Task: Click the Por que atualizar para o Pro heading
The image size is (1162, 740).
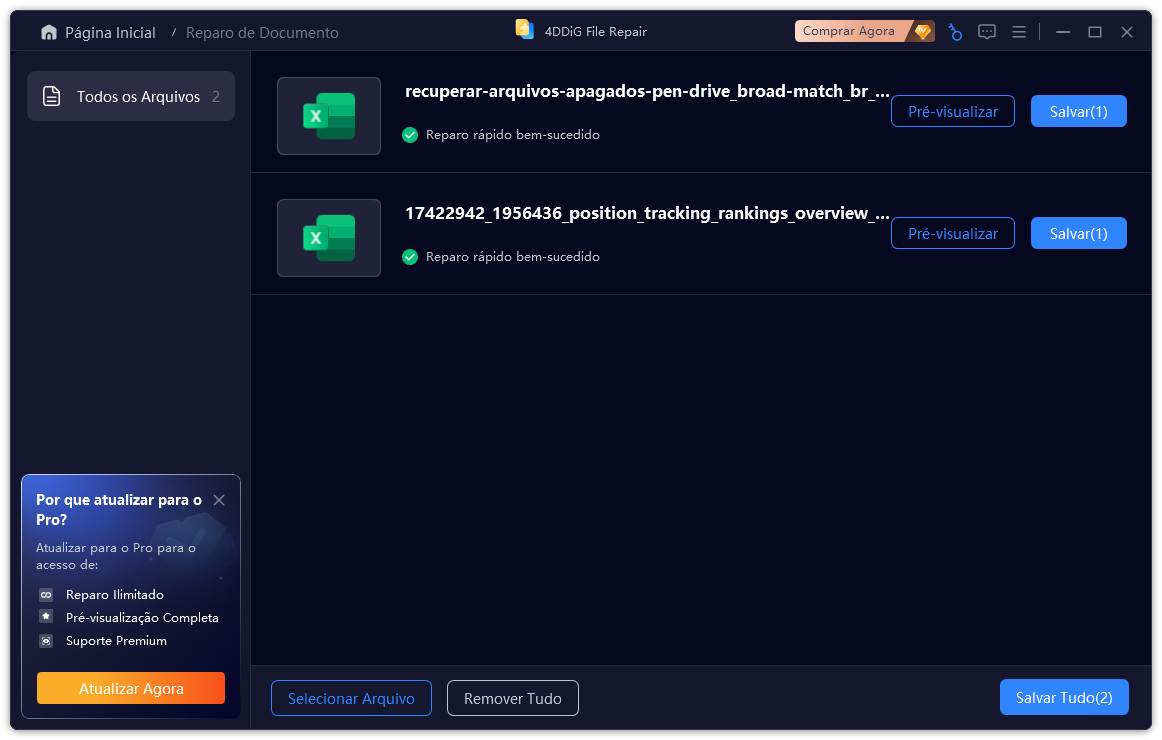Action: coord(119,510)
